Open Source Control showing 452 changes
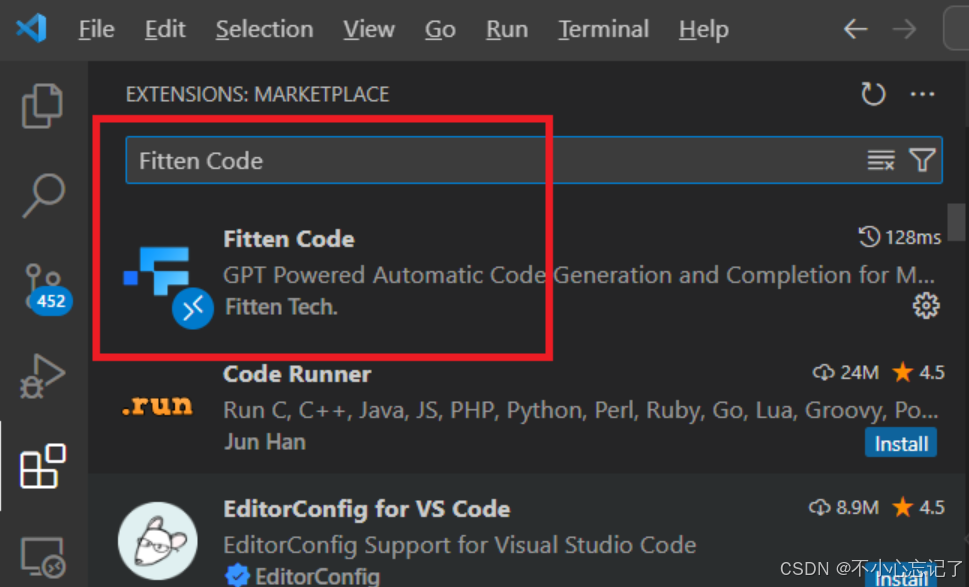The image size is (969, 587). [42, 285]
